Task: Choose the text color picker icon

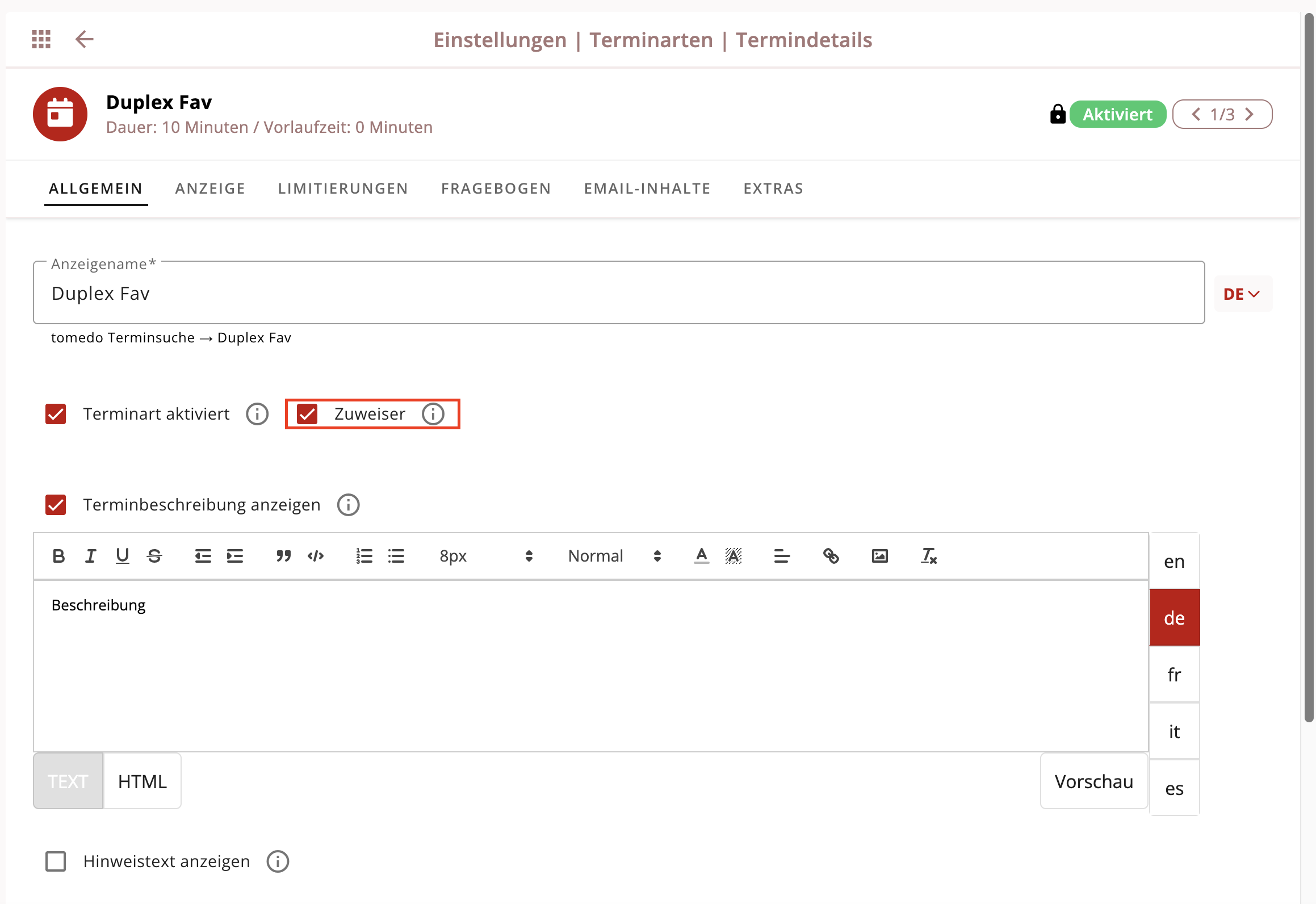Action: coord(701,556)
